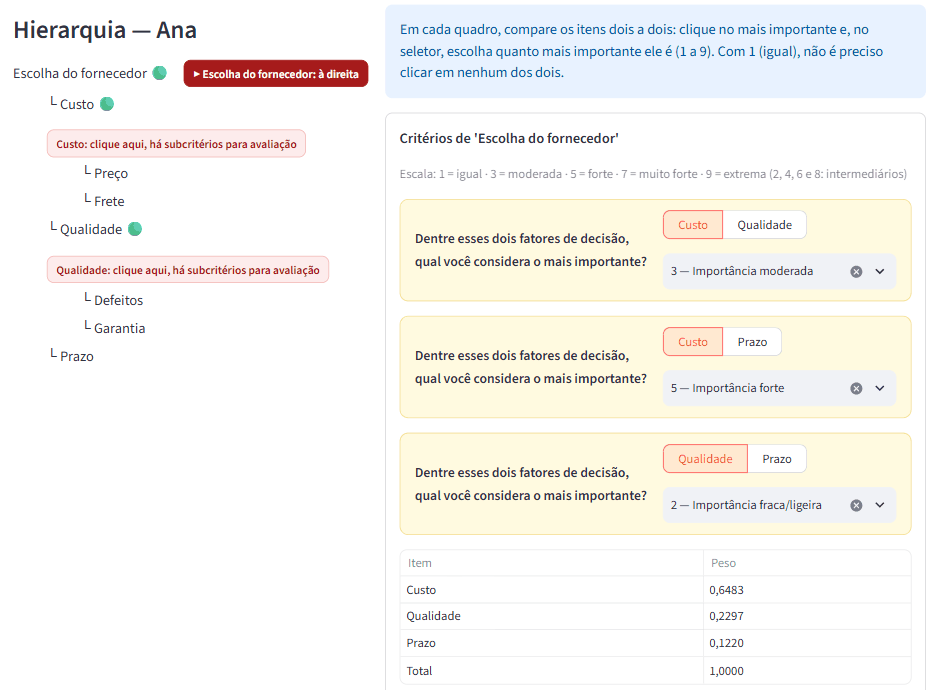Click "Critérios de 'Escolha do fornecedor'" heading
The height and width of the screenshot is (690, 940).
pyautogui.click(x=509, y=138)
